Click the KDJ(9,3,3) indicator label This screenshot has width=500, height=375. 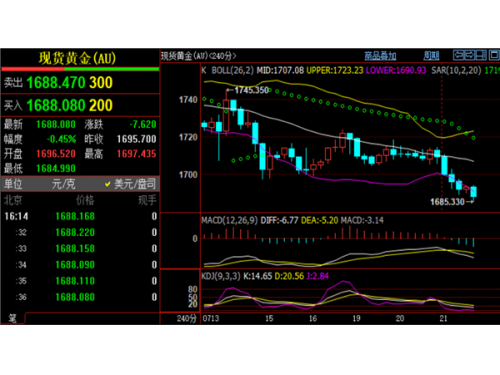[x=221, y=276]
